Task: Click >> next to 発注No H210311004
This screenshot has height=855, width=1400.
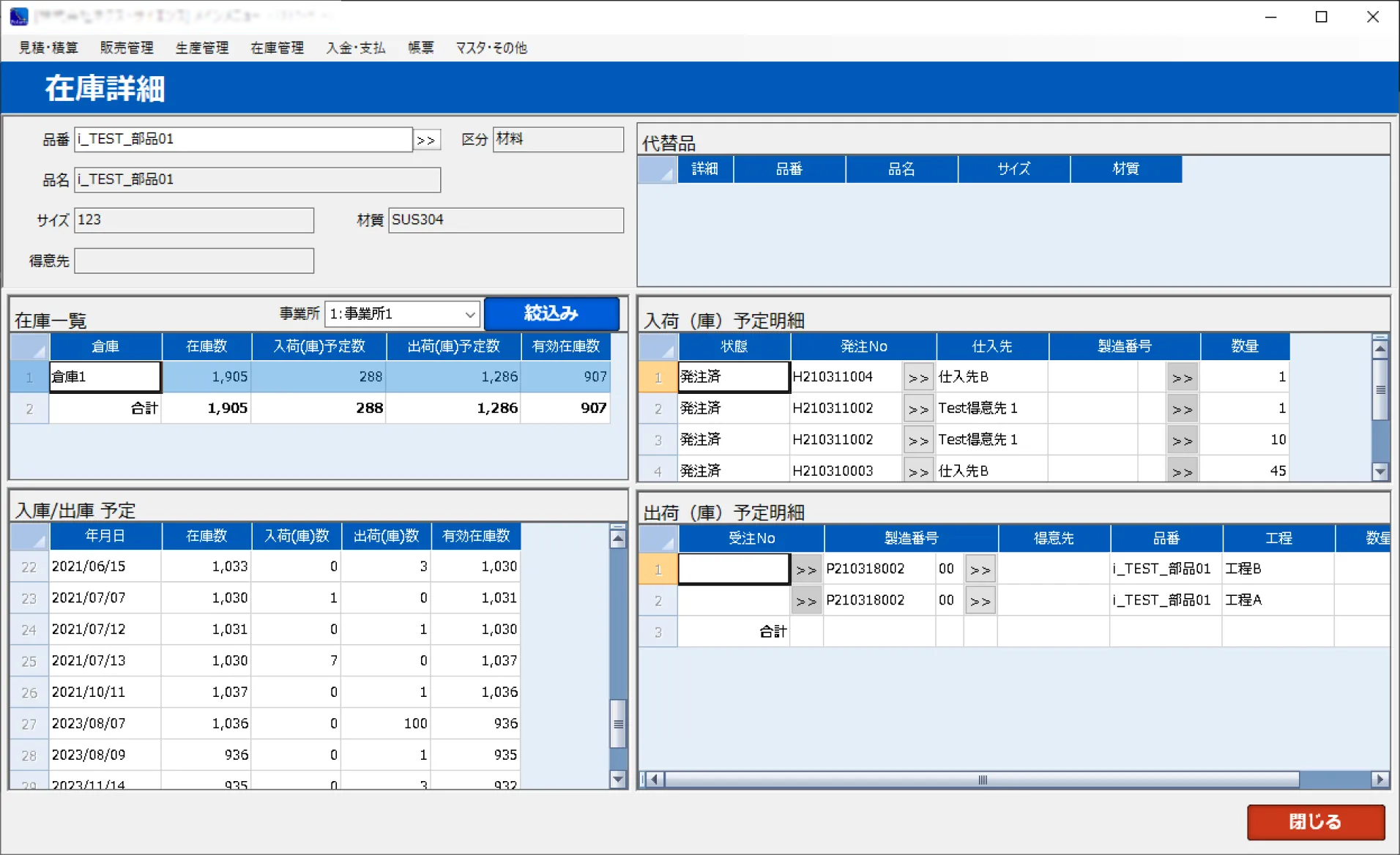Action: [x=918, y=378]
